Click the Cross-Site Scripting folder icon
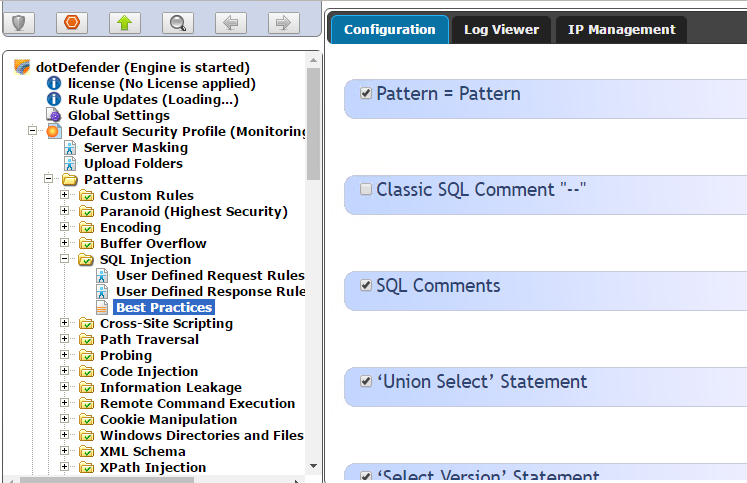 (86, 323)
